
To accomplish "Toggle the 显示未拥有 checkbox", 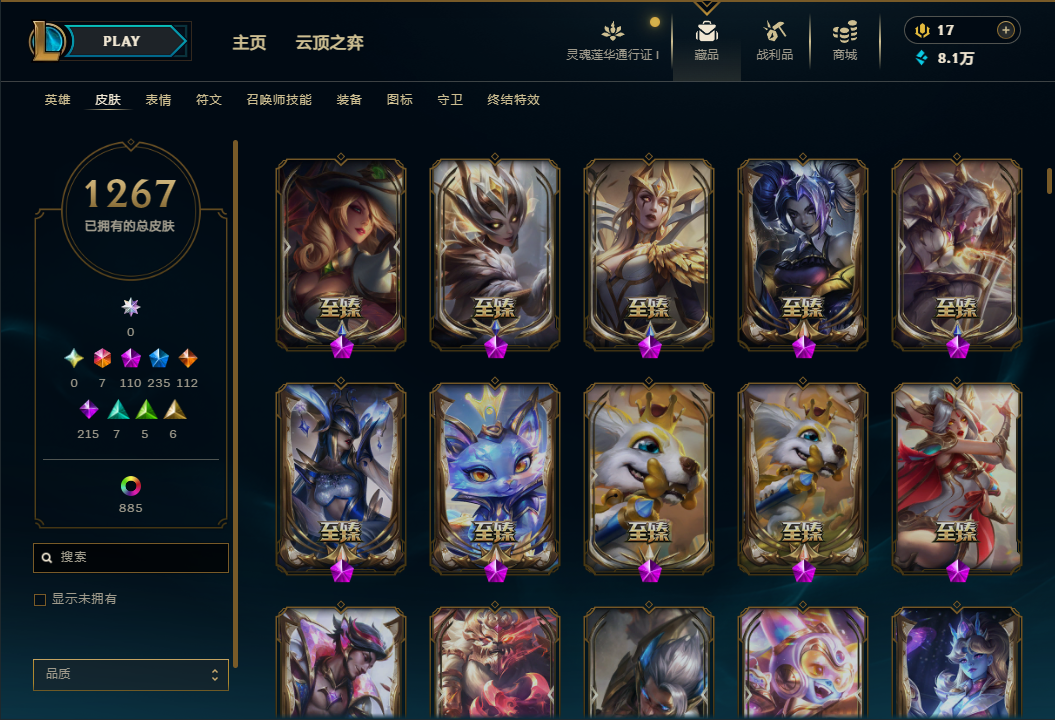I will 40,600.
